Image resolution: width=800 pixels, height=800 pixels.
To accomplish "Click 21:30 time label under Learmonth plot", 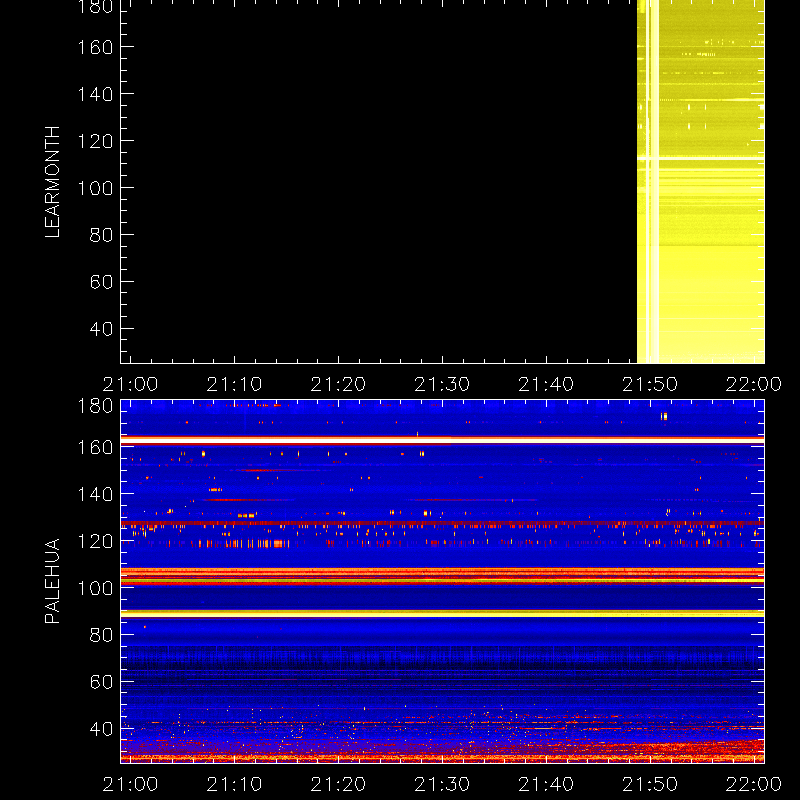I will 442,384.
